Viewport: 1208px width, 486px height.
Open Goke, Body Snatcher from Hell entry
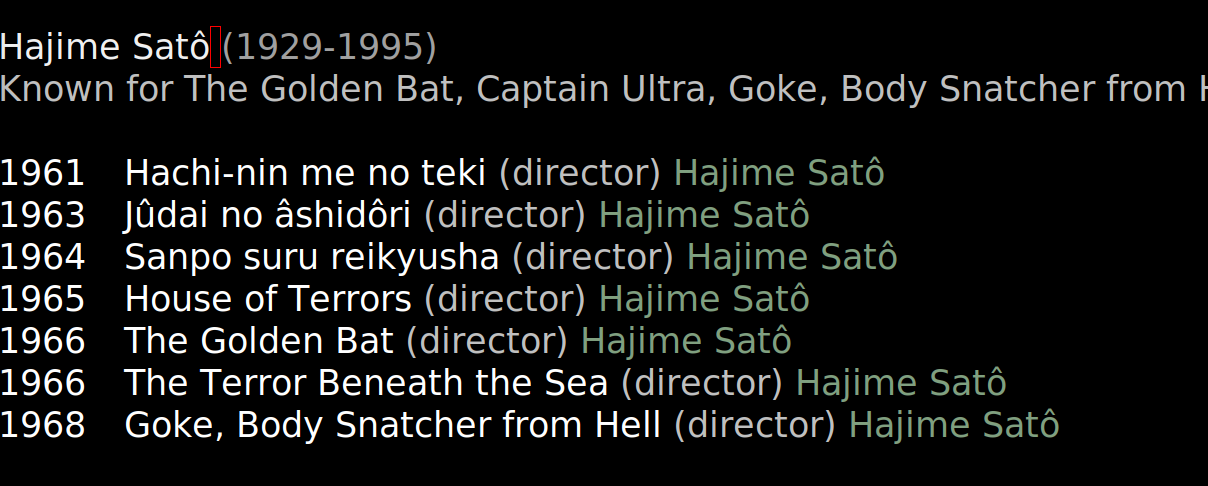coord(393,425)
